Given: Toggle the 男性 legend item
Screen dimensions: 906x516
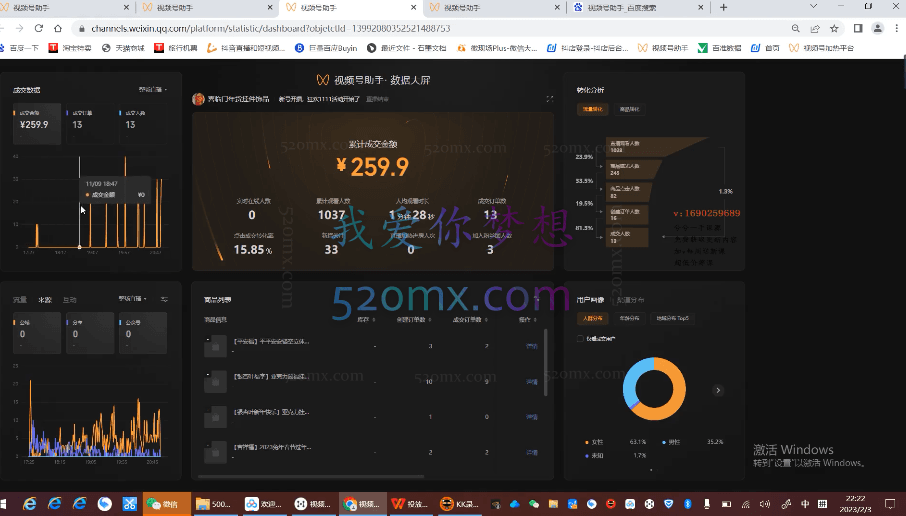Looking at the screenshot, I should pyautogui.click(x=671, y=442).
